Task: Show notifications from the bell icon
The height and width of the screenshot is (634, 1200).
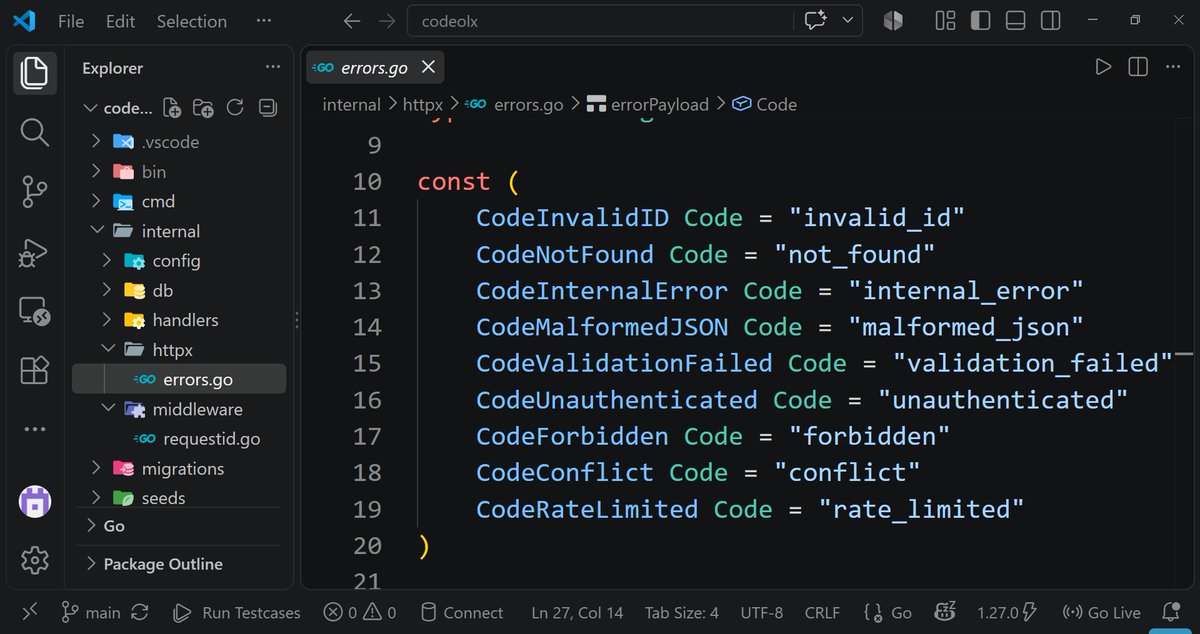Action: pos(1171,612)
